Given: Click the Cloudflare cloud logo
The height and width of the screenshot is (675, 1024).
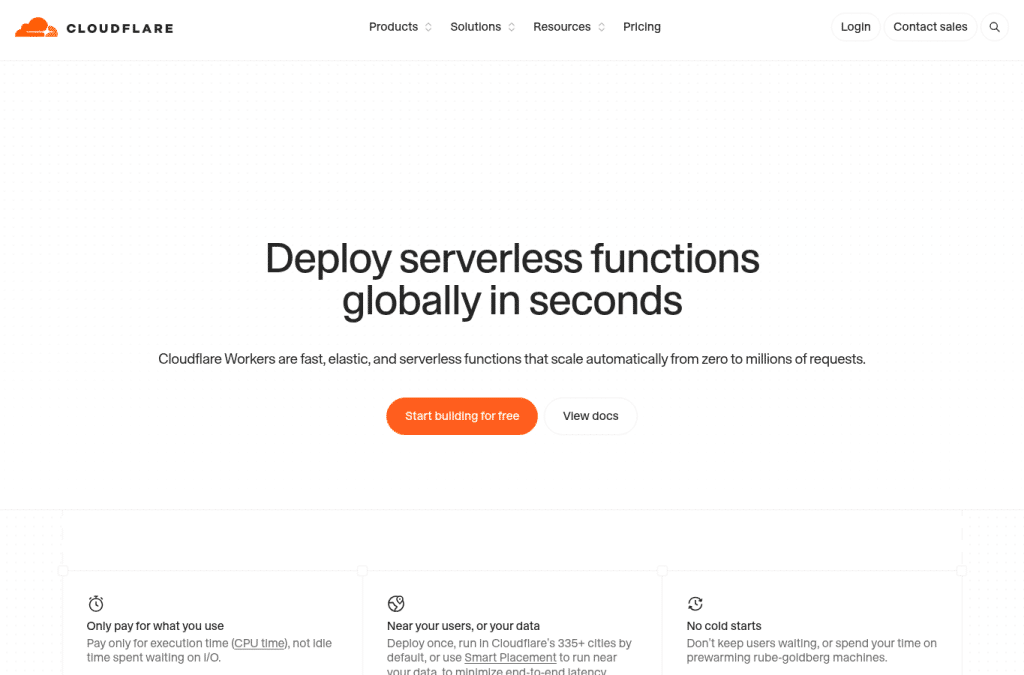Looking at the screenshot, I should tap(37, 27).
